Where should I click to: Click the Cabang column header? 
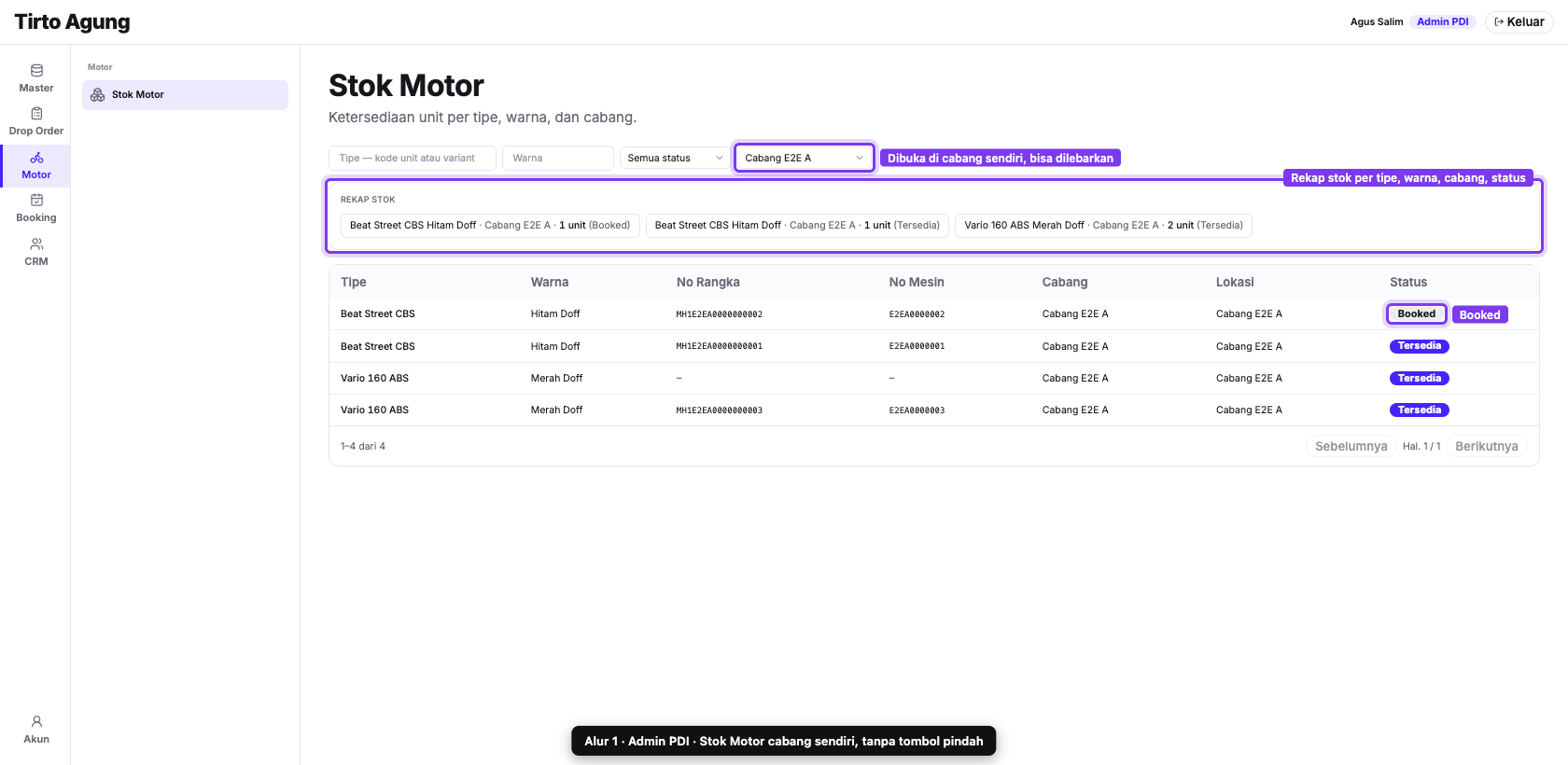coord(1064,282)
